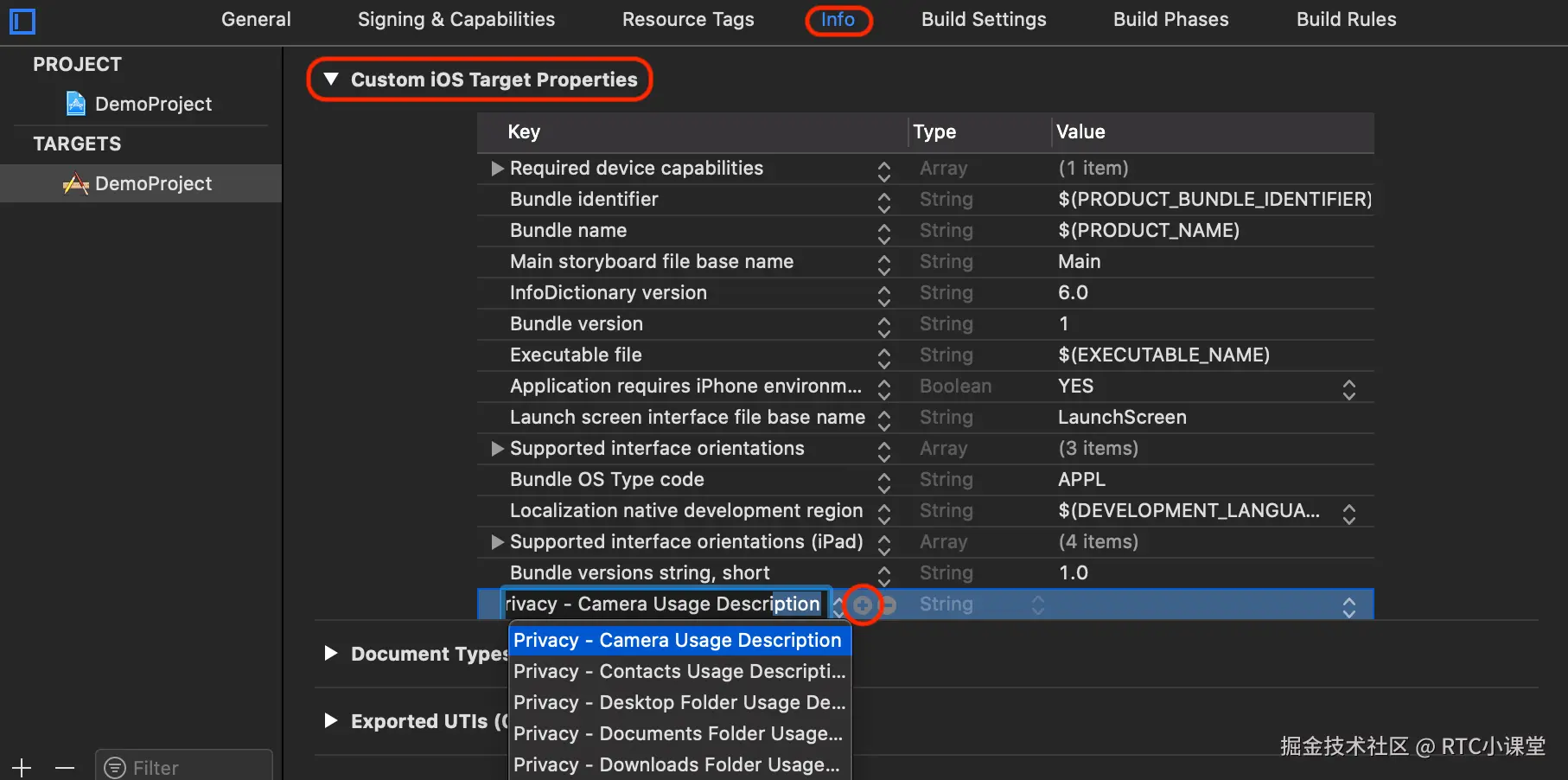The width and height of the screenshot is (1568, 780).
Task: Pick Privacy - Desktop Folder Usage option
Action: point(679,702)
